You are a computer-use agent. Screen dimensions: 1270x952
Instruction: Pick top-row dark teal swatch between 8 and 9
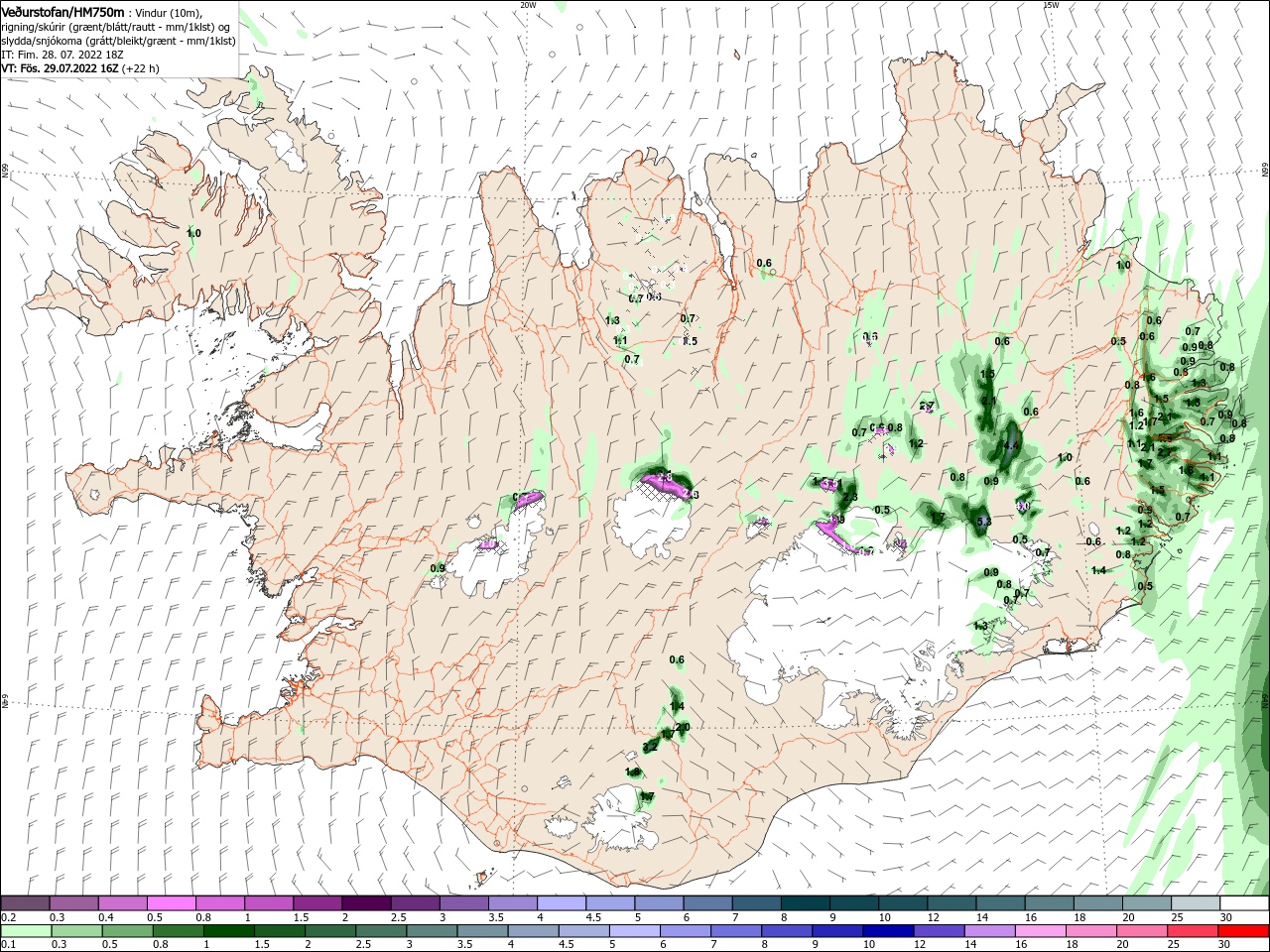805,903
